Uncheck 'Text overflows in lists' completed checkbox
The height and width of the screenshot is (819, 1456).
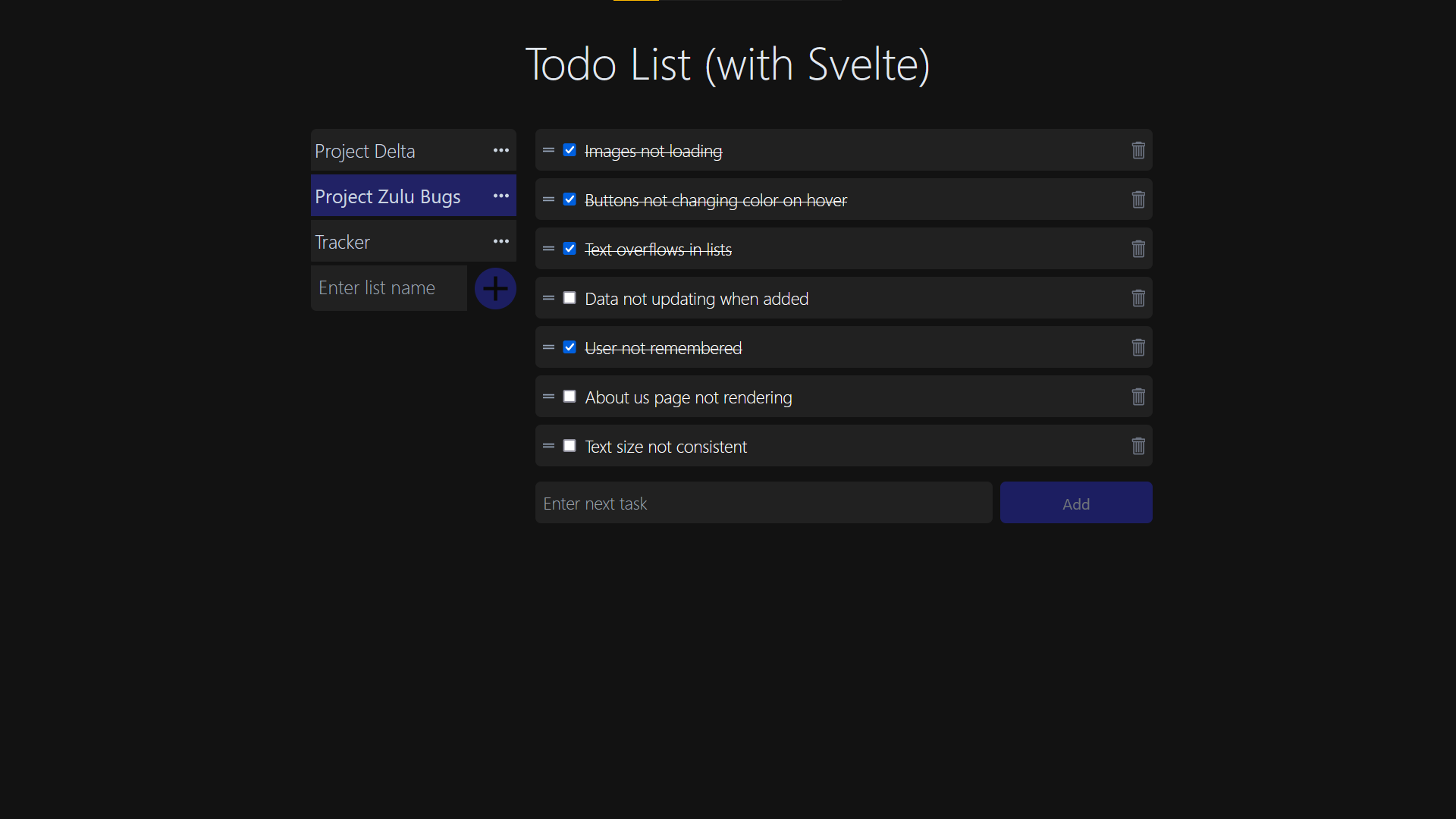coord(569,248)
